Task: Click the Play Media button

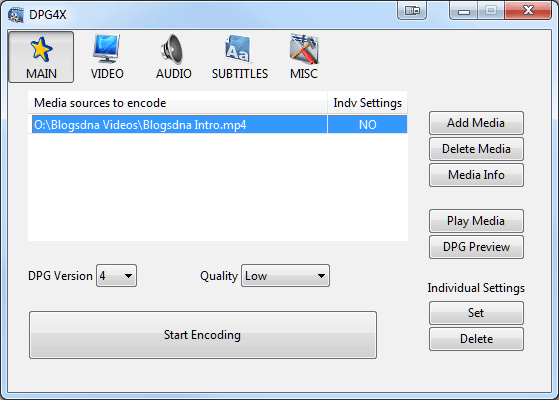Action: (x=476, y=221)
